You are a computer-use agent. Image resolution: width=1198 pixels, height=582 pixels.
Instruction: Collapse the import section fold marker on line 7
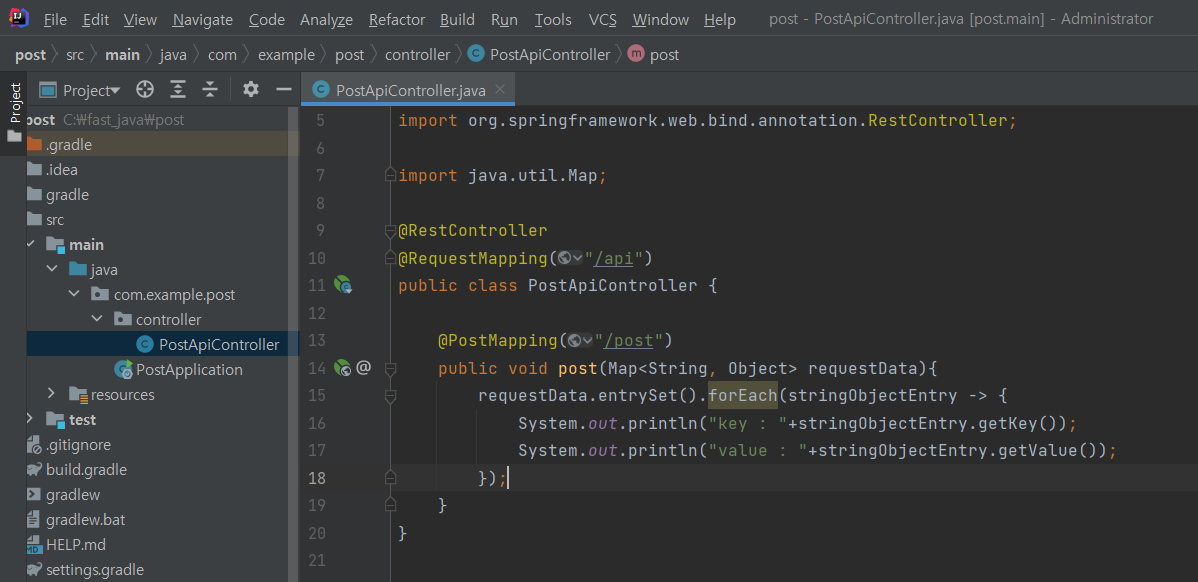coord(390,174)
